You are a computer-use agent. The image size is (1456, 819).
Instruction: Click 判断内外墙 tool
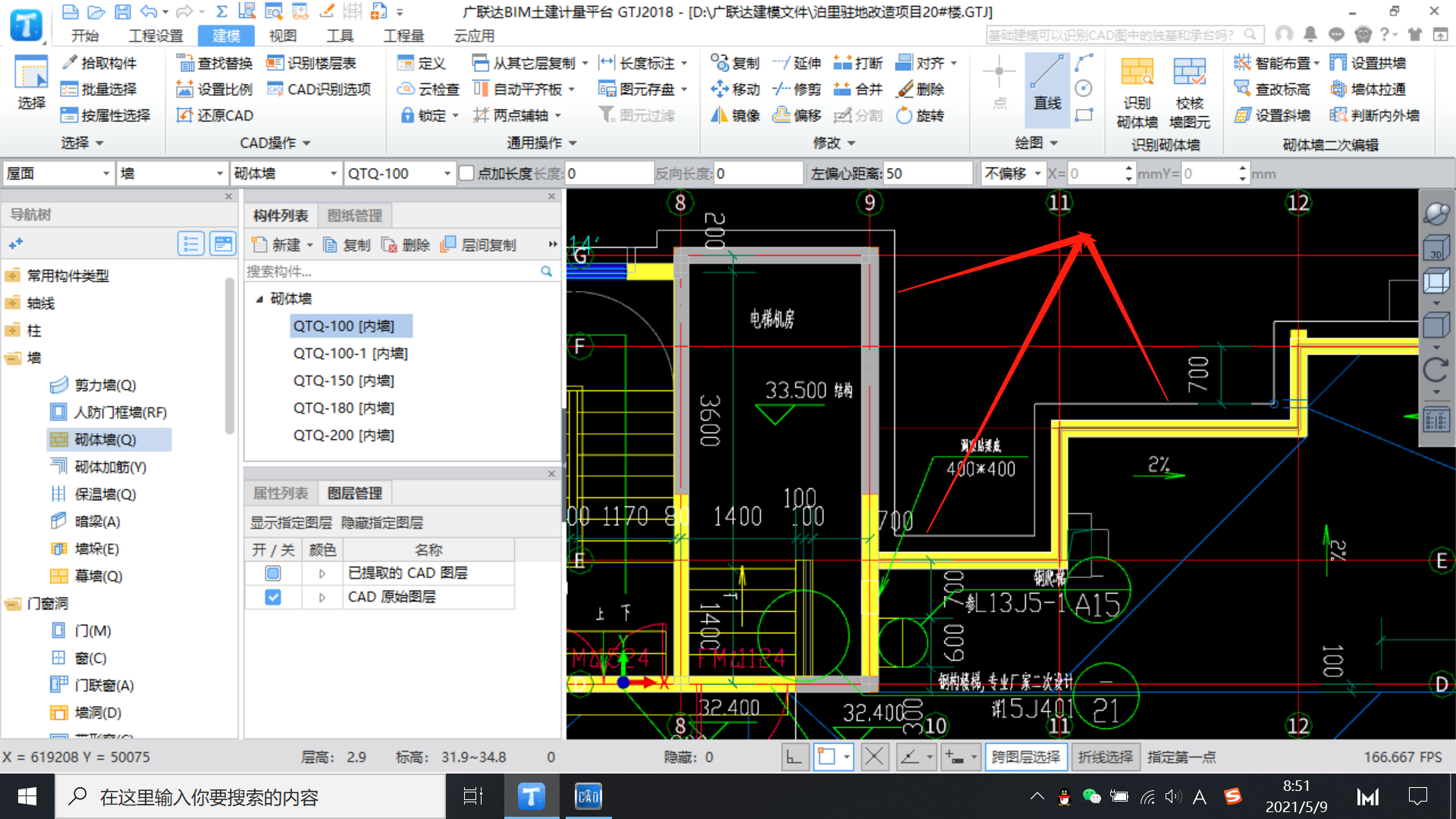pyautogui.click(x=1375, y=115)
